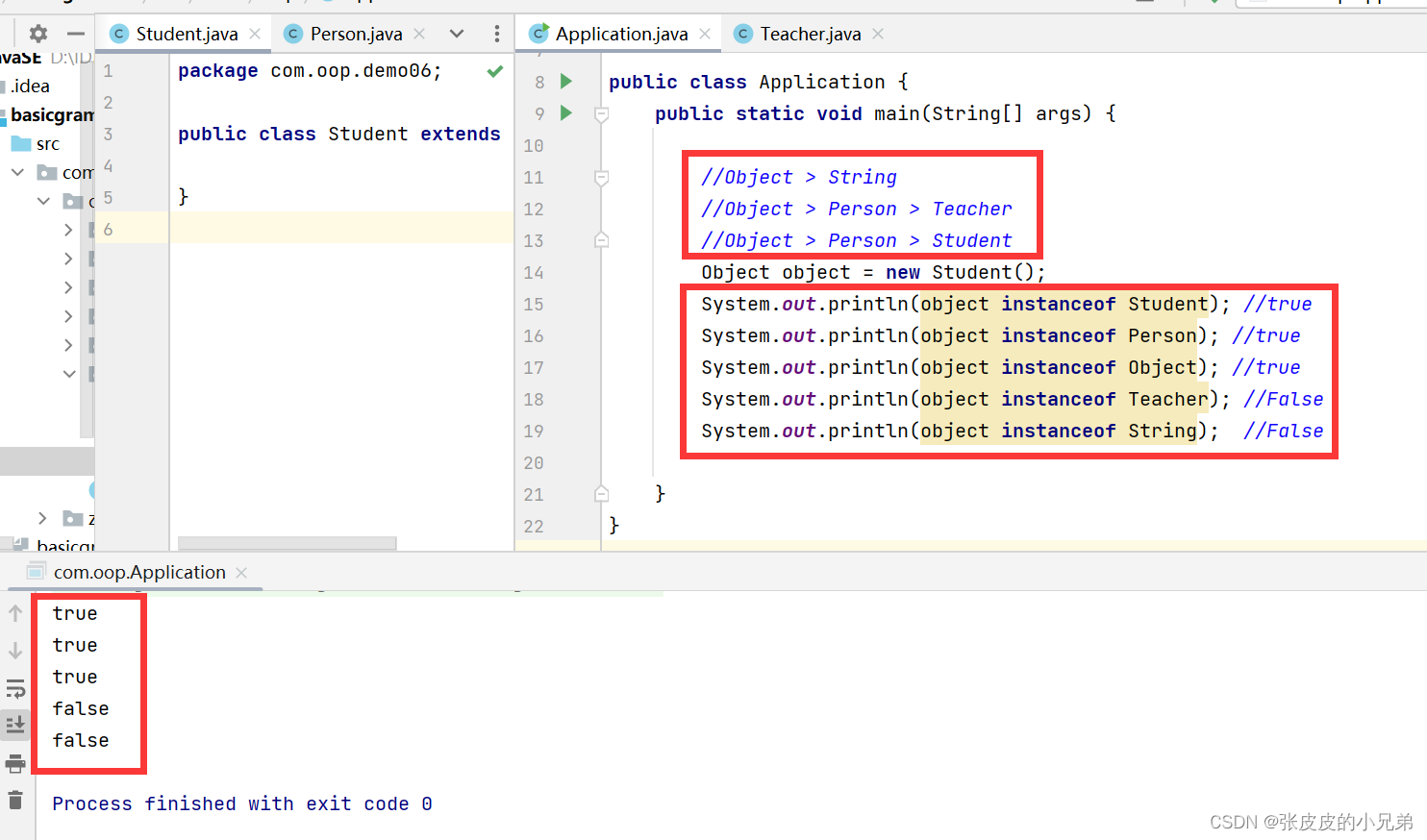Collapse the com package node

[17, 172]
